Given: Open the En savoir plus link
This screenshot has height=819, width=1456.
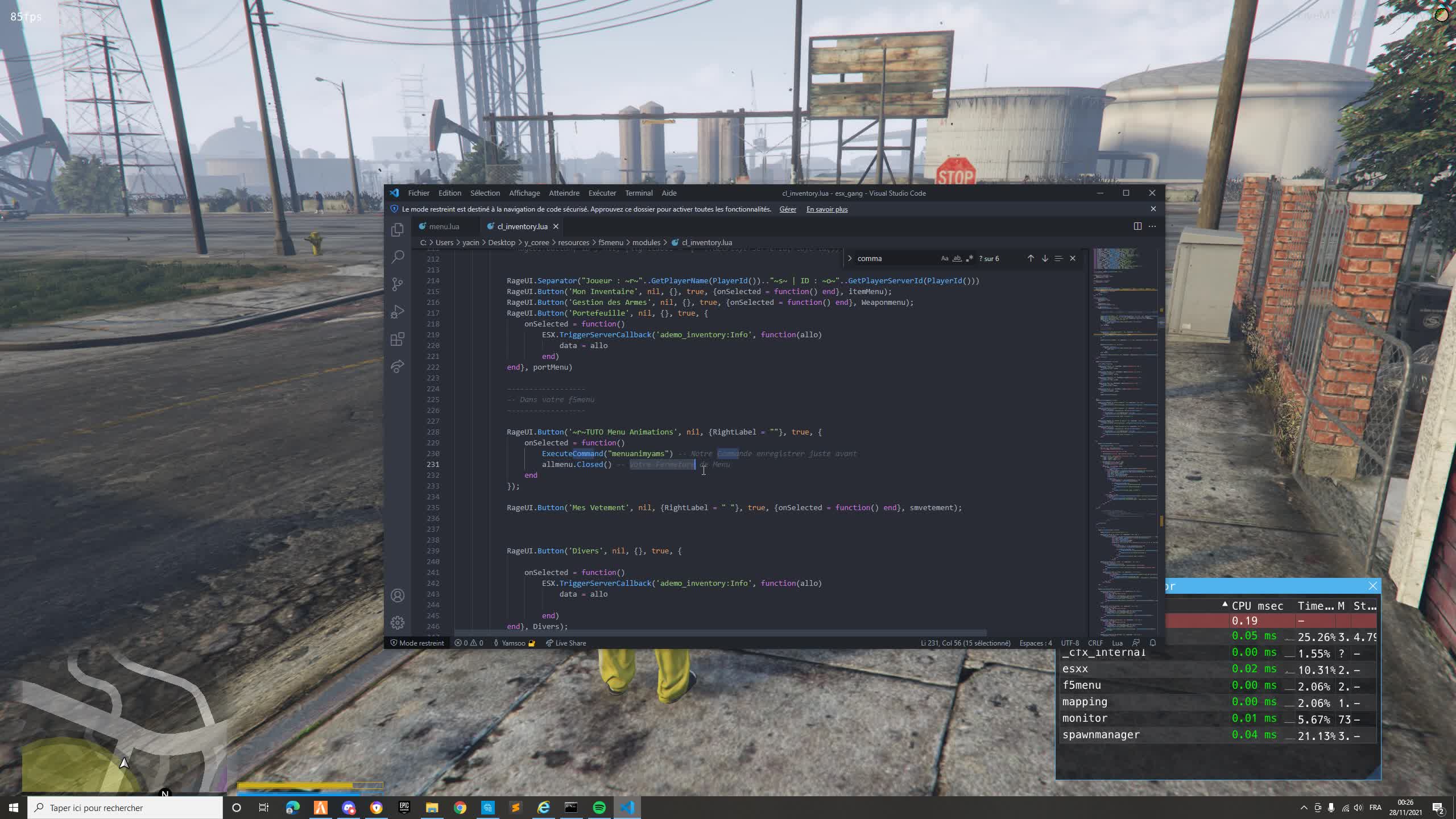Looking at the screenshot, I should click(x=827, y=209).
